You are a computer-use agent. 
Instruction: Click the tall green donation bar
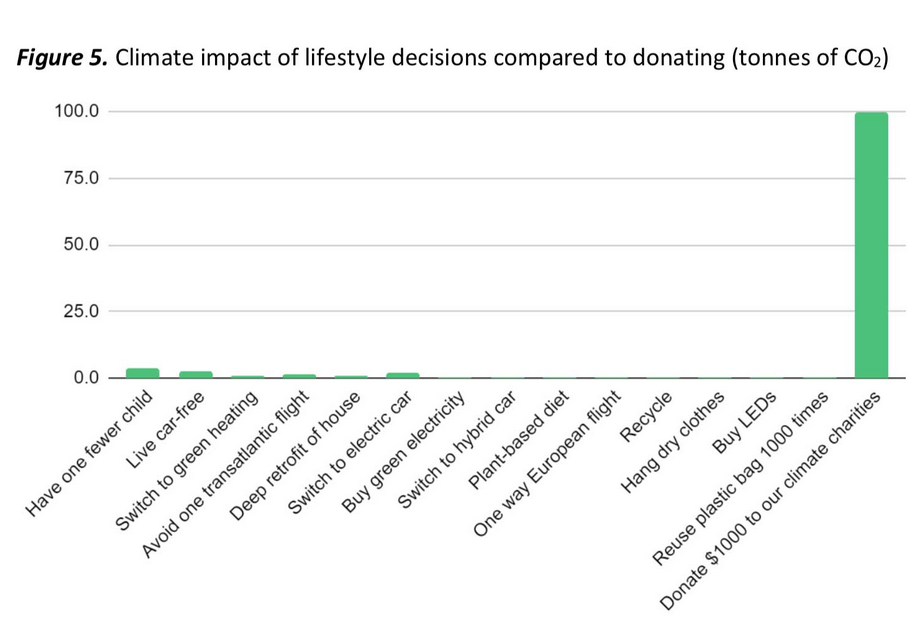coord(871,245)
